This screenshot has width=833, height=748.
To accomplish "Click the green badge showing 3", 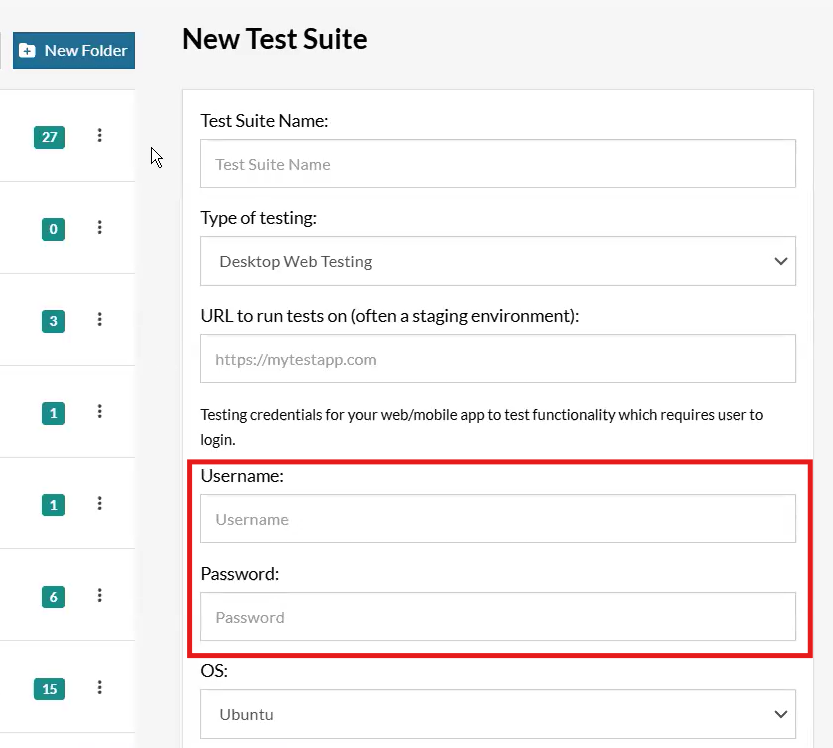I will pyautogui.click(x=53, y=321).
